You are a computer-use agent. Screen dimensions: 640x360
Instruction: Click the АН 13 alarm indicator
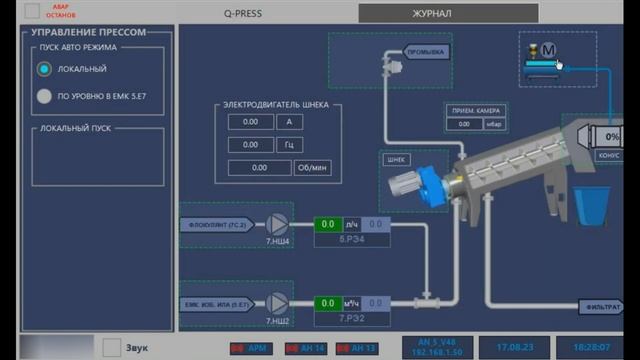click(x=357, y=348)
